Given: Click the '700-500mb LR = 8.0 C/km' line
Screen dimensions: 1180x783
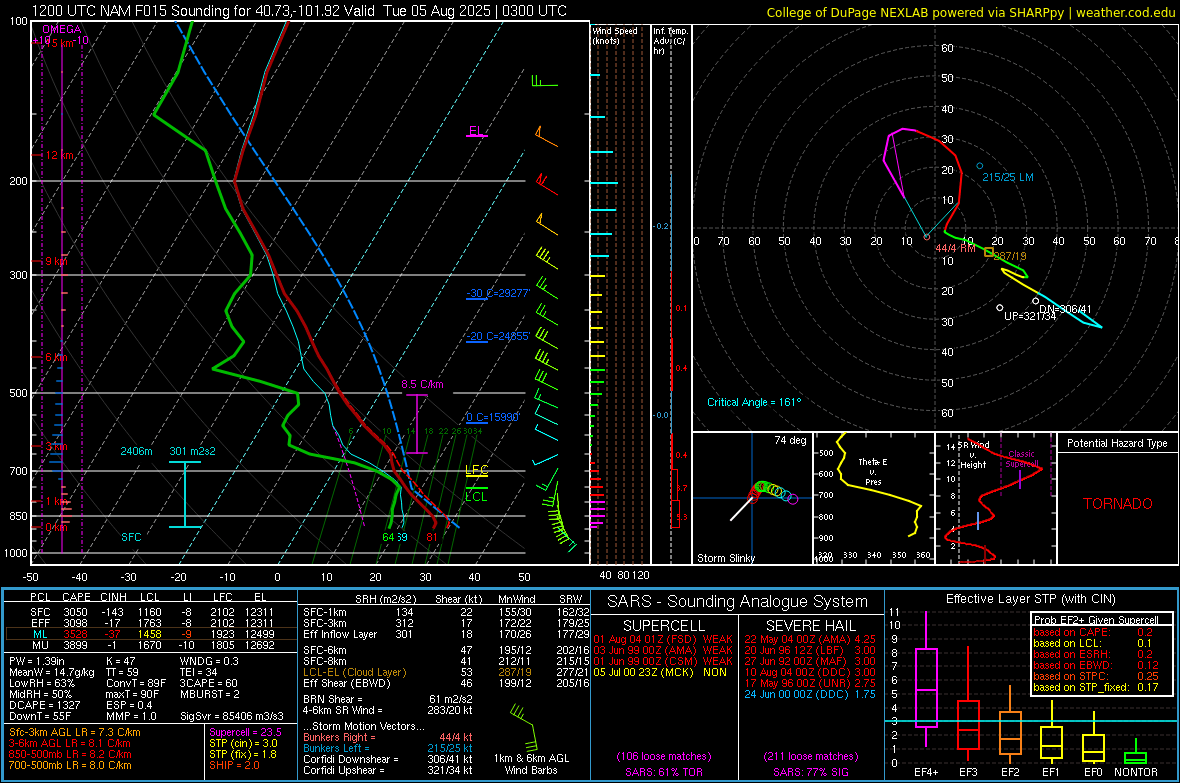Looking at the screenshot, I should (70, 765).
